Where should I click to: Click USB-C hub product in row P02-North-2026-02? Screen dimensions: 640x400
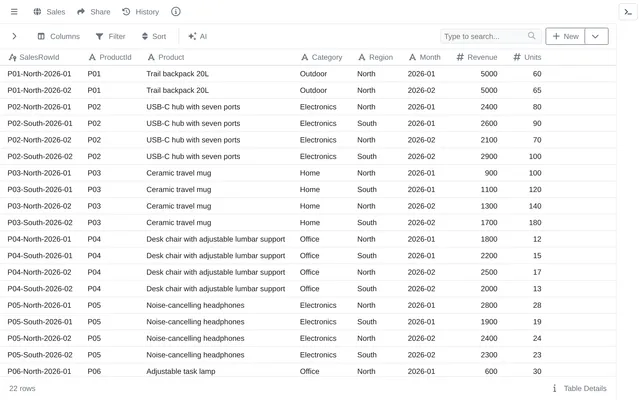click(x=193, y=140)
